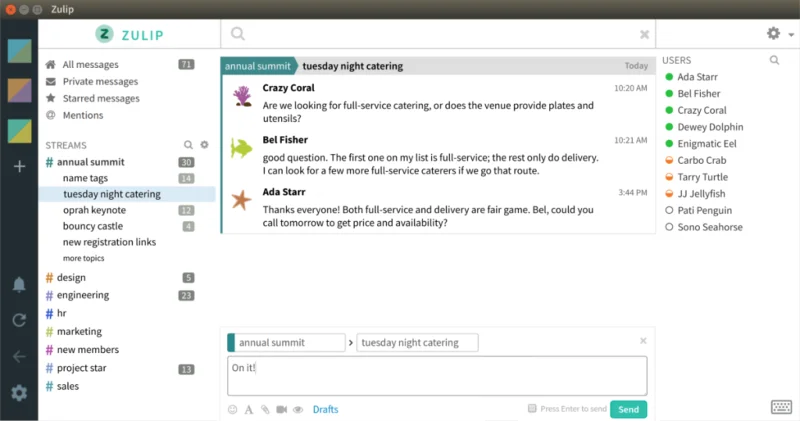Select the 'oprah keynote' topic
The width and height of the screenshot is (800, 421).
point(94,210)
